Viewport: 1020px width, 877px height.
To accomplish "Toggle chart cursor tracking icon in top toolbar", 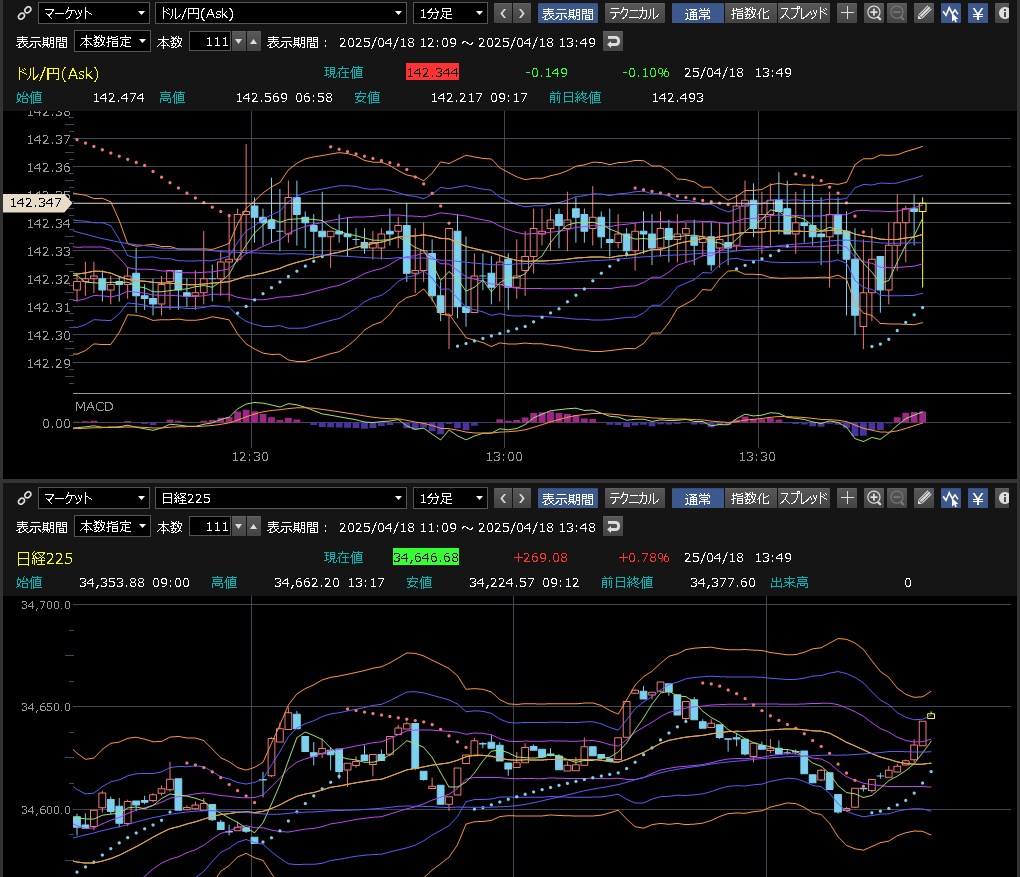I will point(950,13).
